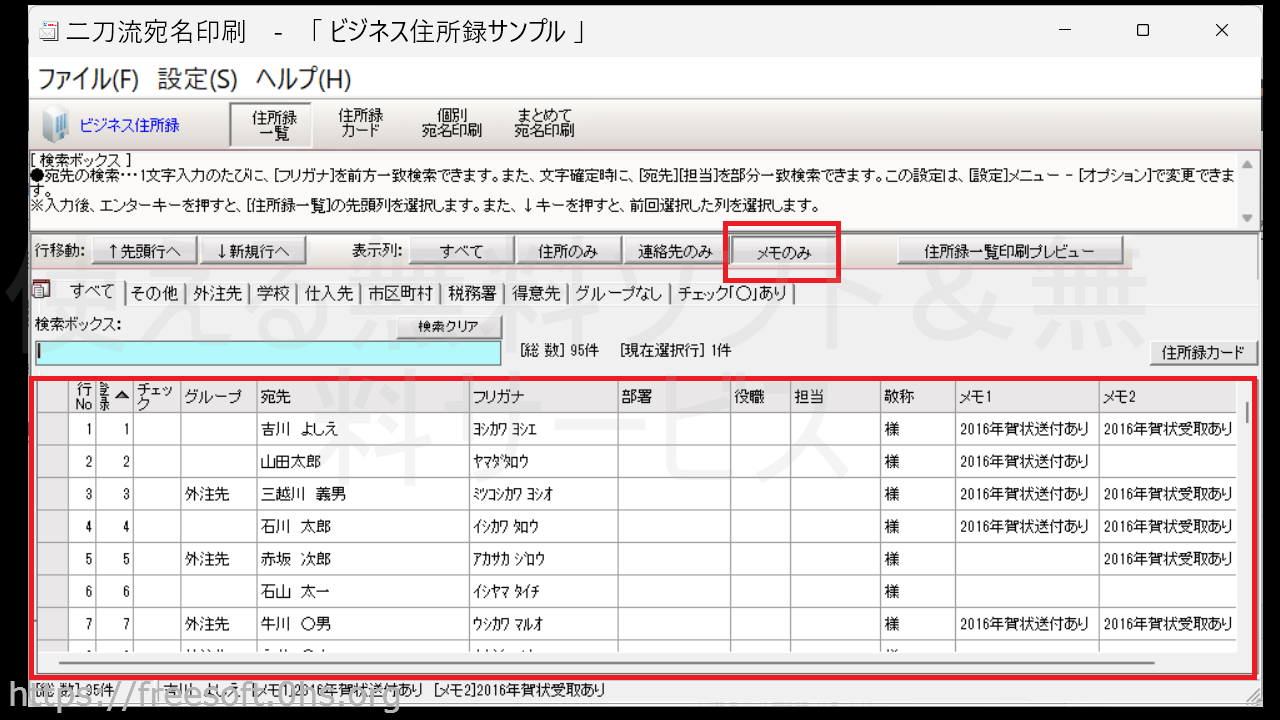Click the 検索ボックス input field
This screenshot has height=720, width=1280.
268,352
